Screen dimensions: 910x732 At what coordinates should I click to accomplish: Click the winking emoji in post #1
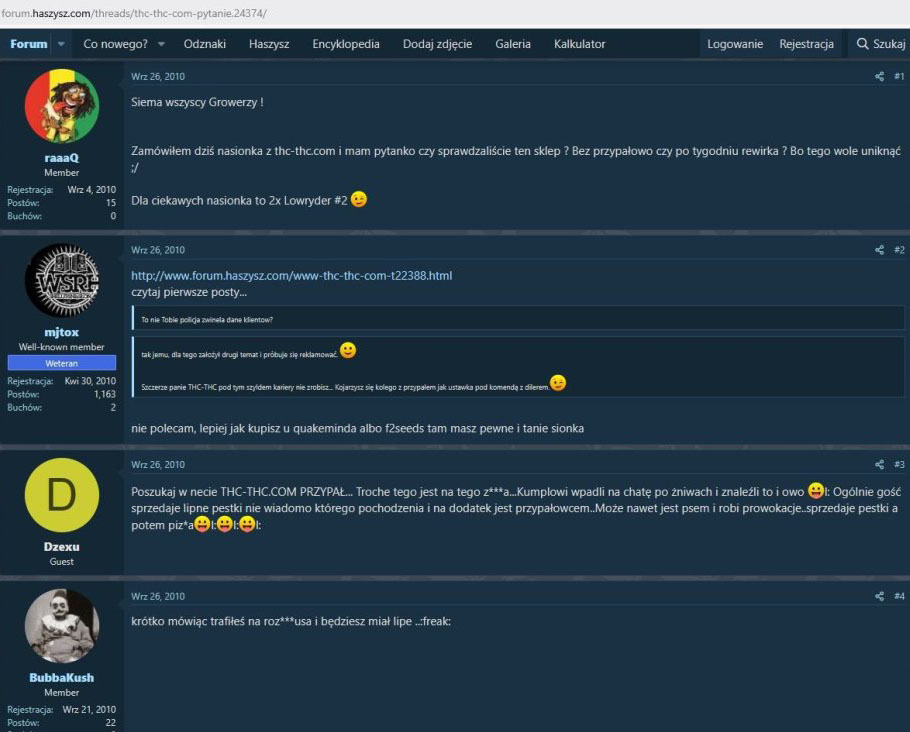coord(359,200)
